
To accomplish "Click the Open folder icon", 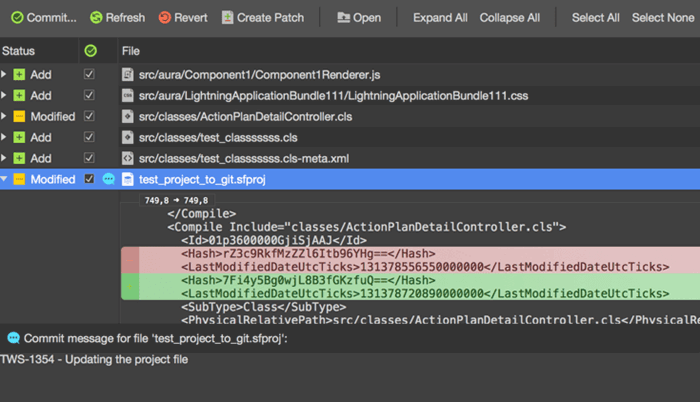I will point(343,18).
